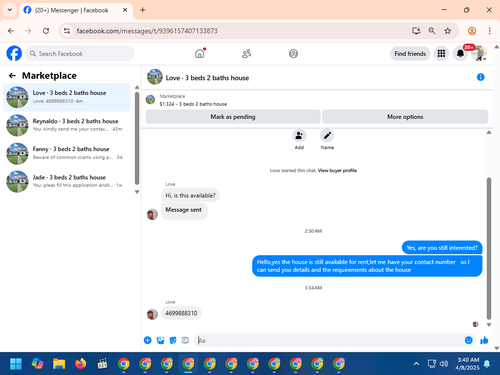This screenshot has width=500, height=375.
Task: Show hidden system tray icons
Action: click(416, 364)
